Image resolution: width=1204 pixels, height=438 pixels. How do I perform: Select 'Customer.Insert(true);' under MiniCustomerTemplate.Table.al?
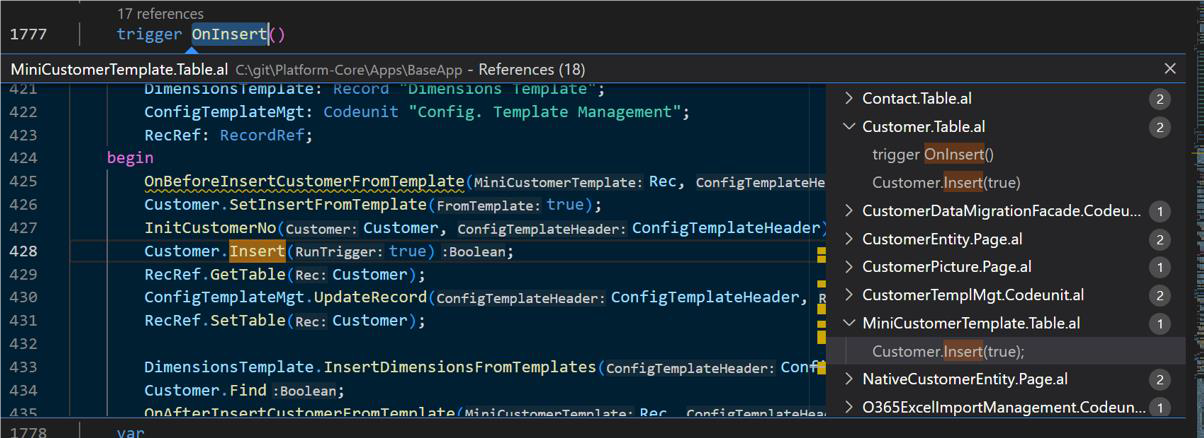pos(948,351)
